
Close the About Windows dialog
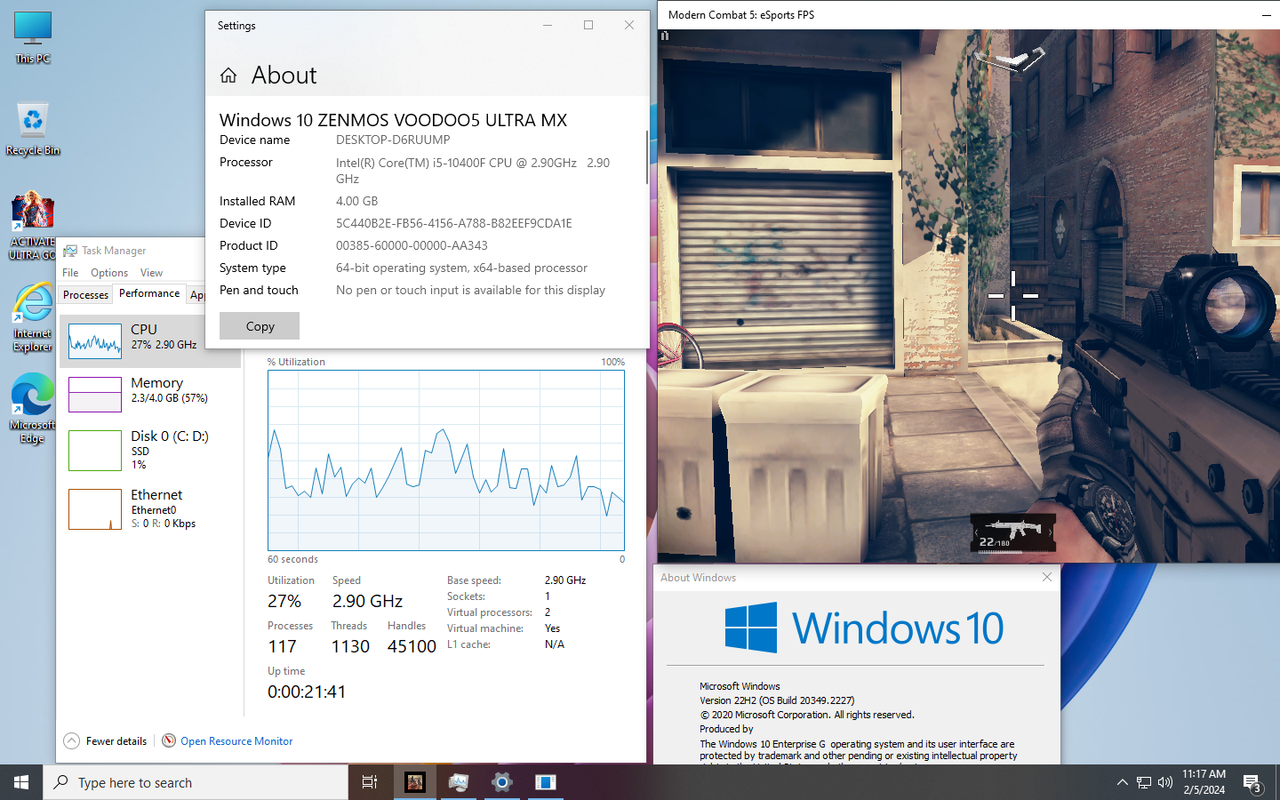coord(1047,577)
